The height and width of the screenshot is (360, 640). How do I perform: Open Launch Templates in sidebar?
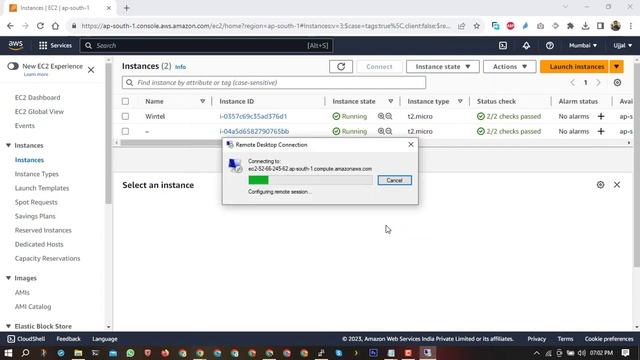click(x=42, y=188)
